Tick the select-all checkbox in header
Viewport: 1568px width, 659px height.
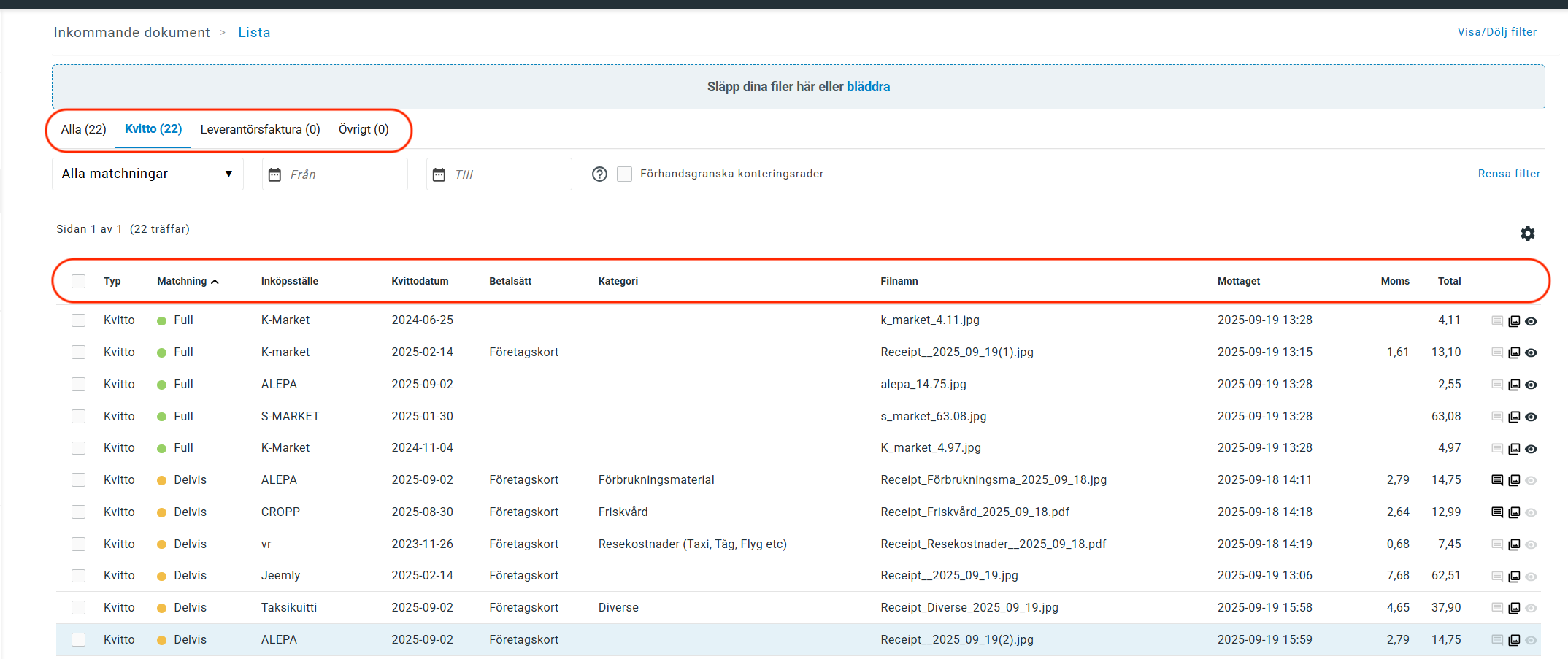pyautogui.click(x=79, y=282)
